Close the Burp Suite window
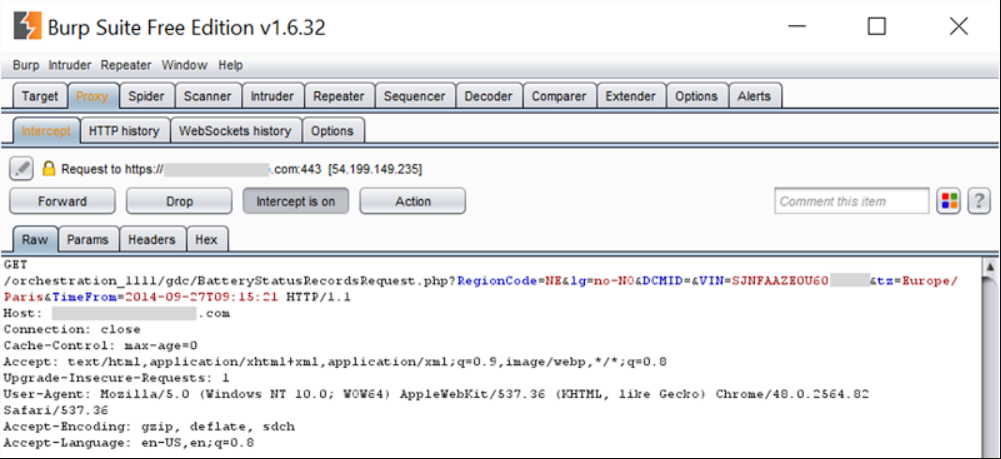1001x459 pixels. (959, 26)
